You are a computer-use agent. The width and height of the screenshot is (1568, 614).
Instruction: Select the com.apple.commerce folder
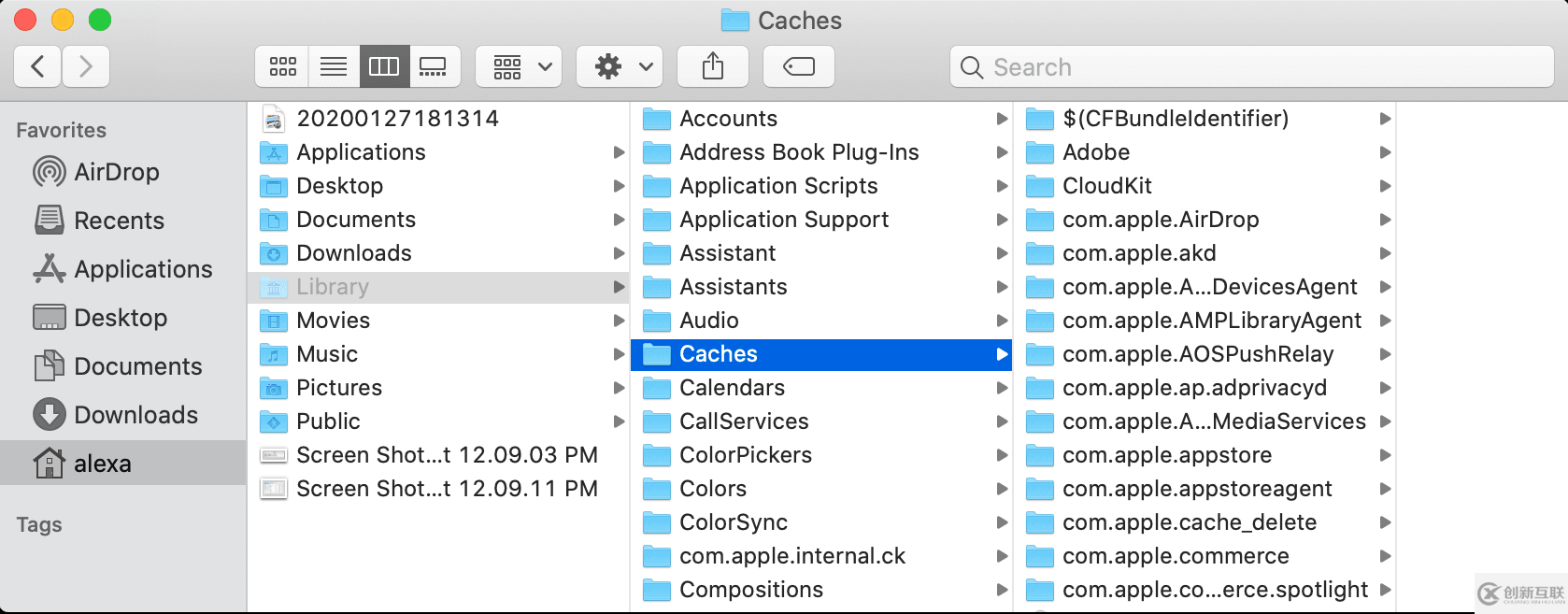pos(1205,556)
